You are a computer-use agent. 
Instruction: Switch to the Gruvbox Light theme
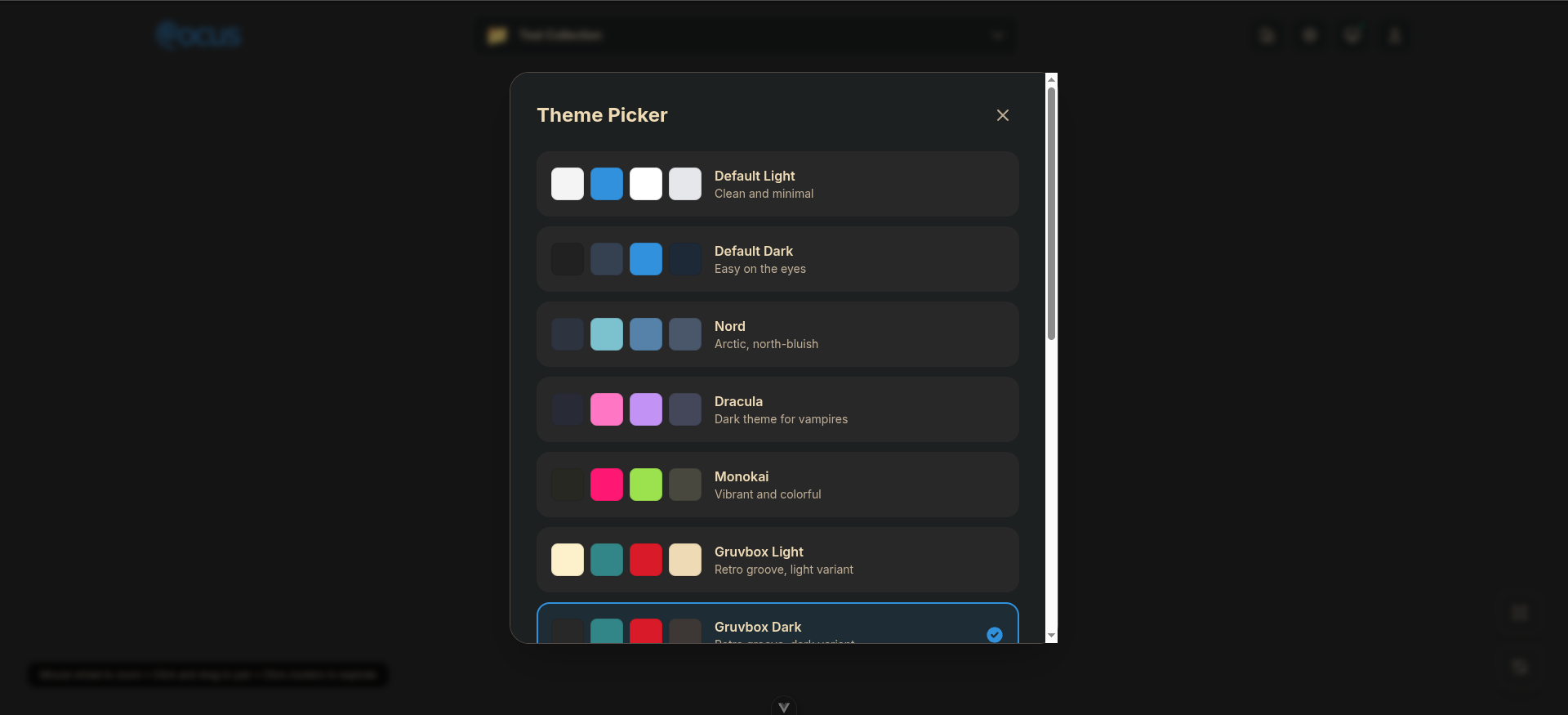pos(777,560)
